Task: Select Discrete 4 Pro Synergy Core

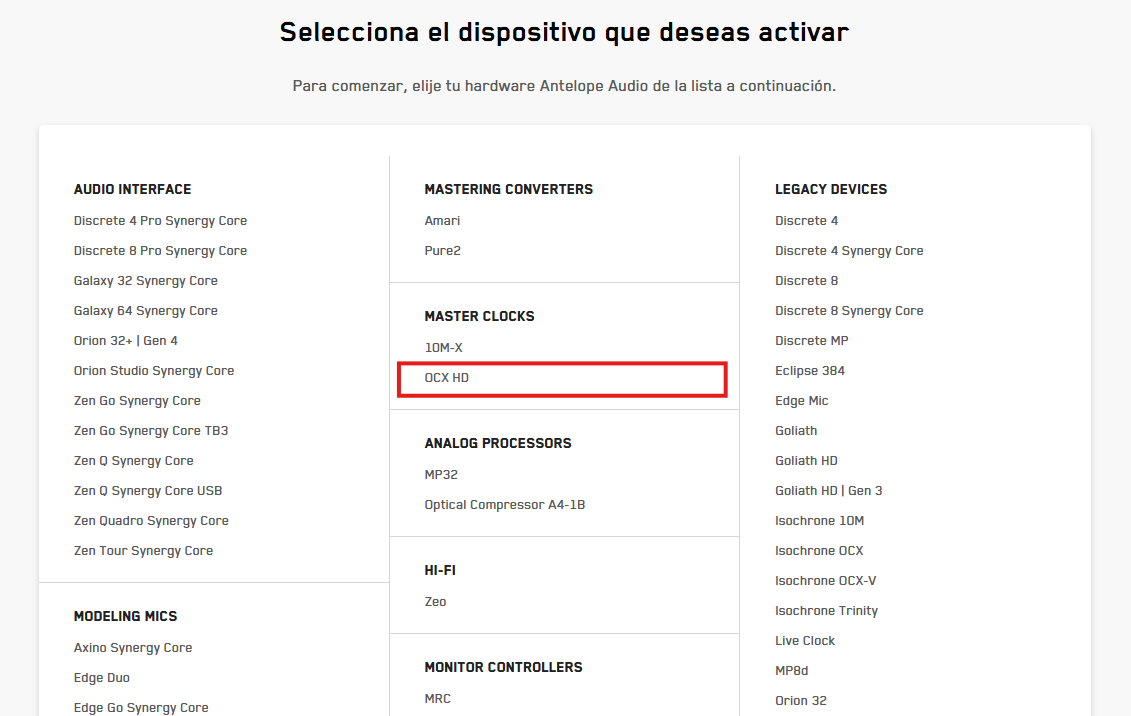Action: tap(160, 221)
